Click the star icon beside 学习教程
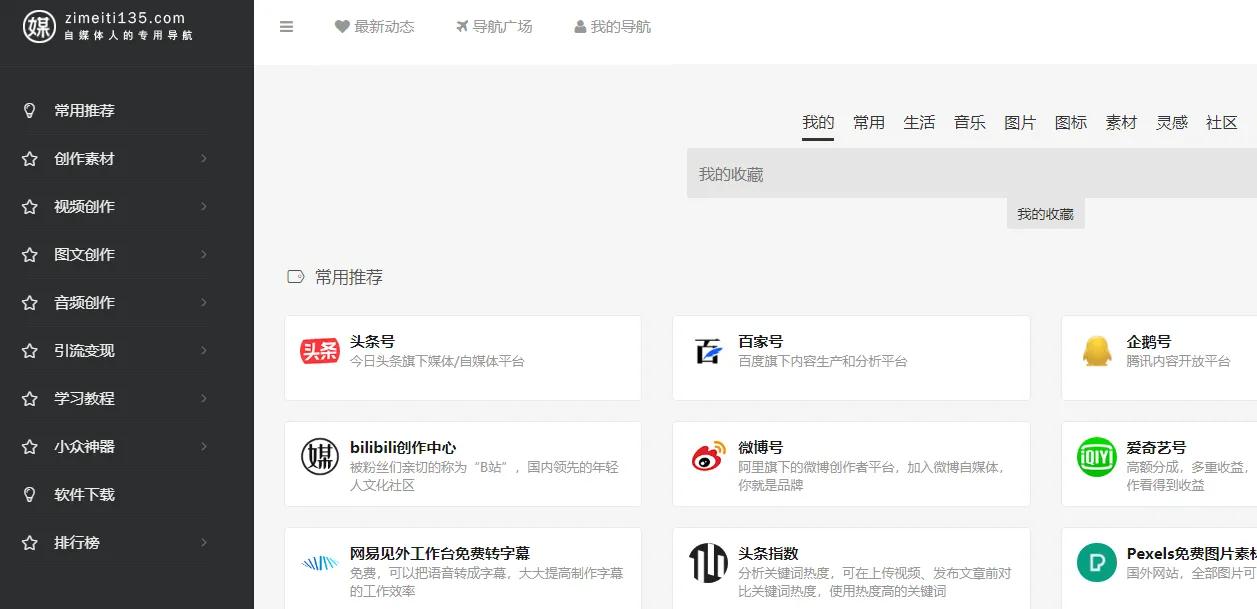This screenshot has width=1257, height=609. (x=30, y=399)
